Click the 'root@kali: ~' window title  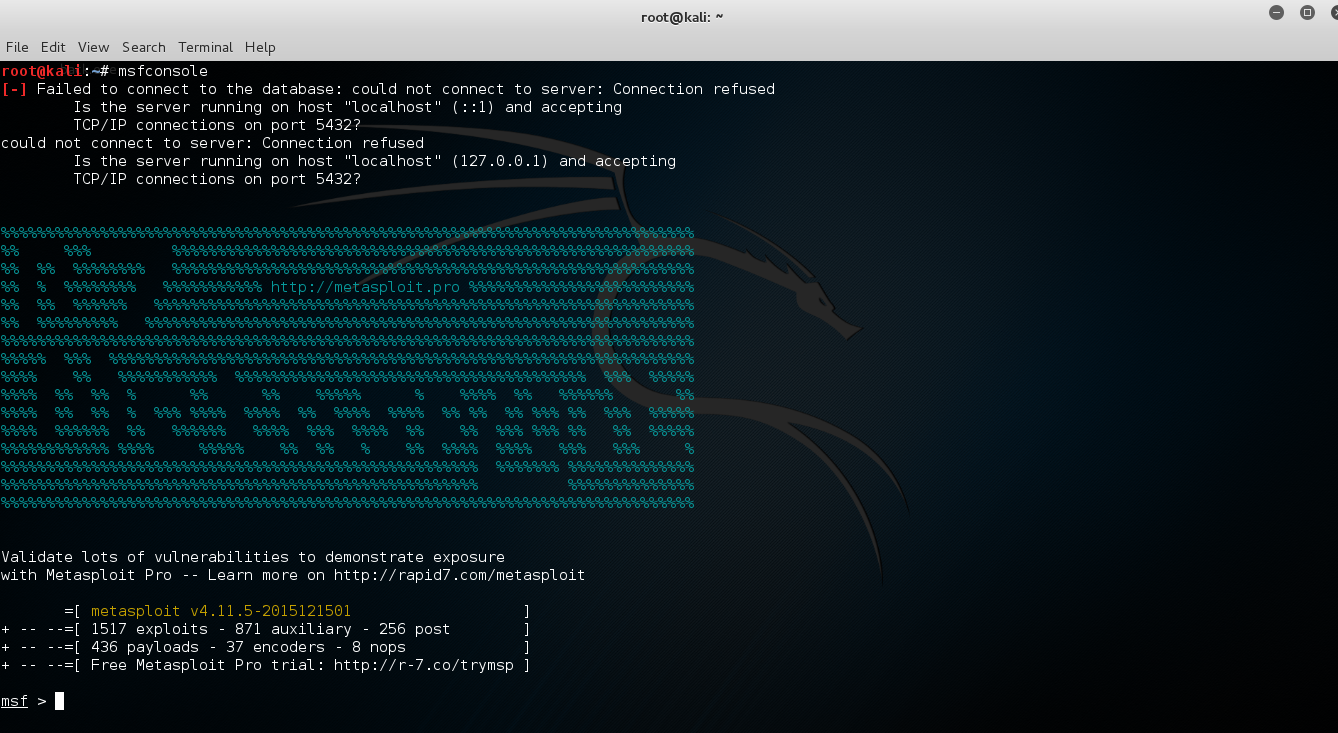pyautogui.click(x=682, y=17)
